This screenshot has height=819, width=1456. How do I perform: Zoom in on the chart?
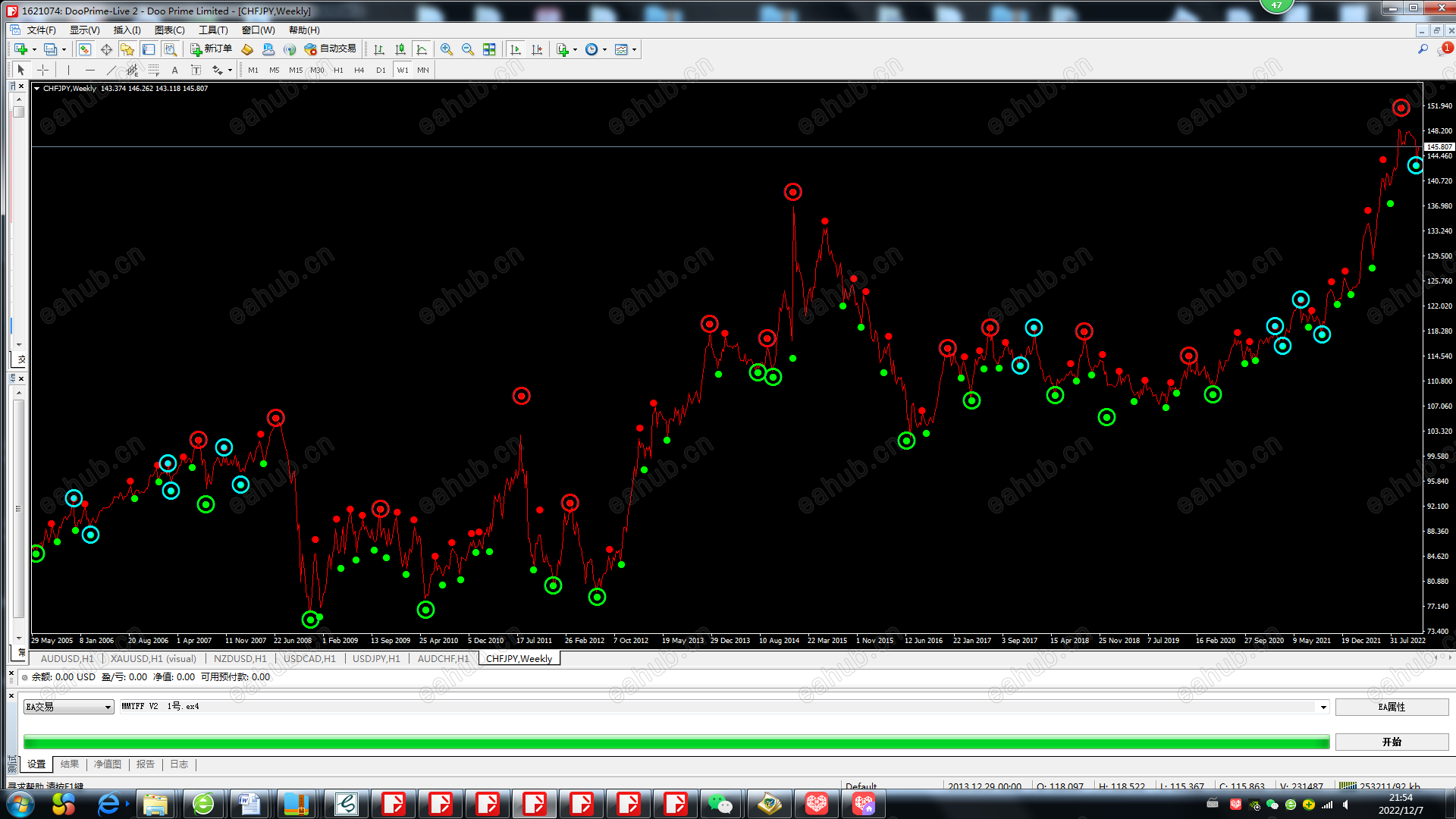pos(447,49)
